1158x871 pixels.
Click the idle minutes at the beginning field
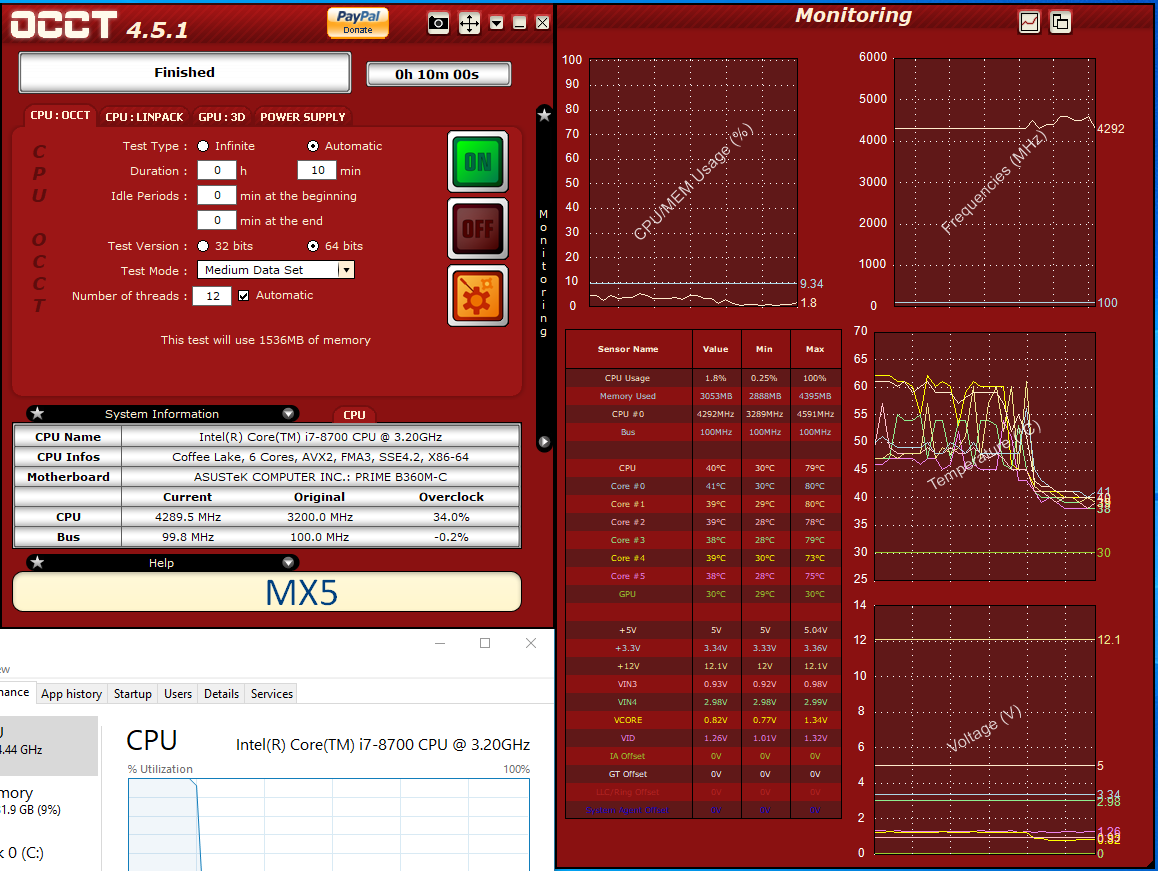pos(216,196)
